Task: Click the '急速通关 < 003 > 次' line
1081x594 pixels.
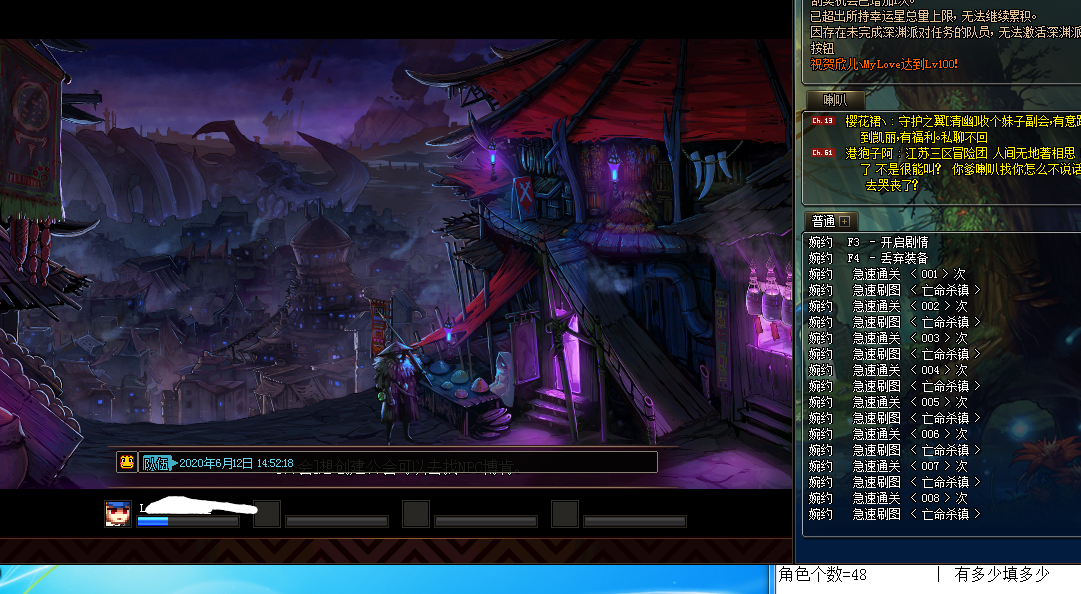Action: click(x=888, y=338)
